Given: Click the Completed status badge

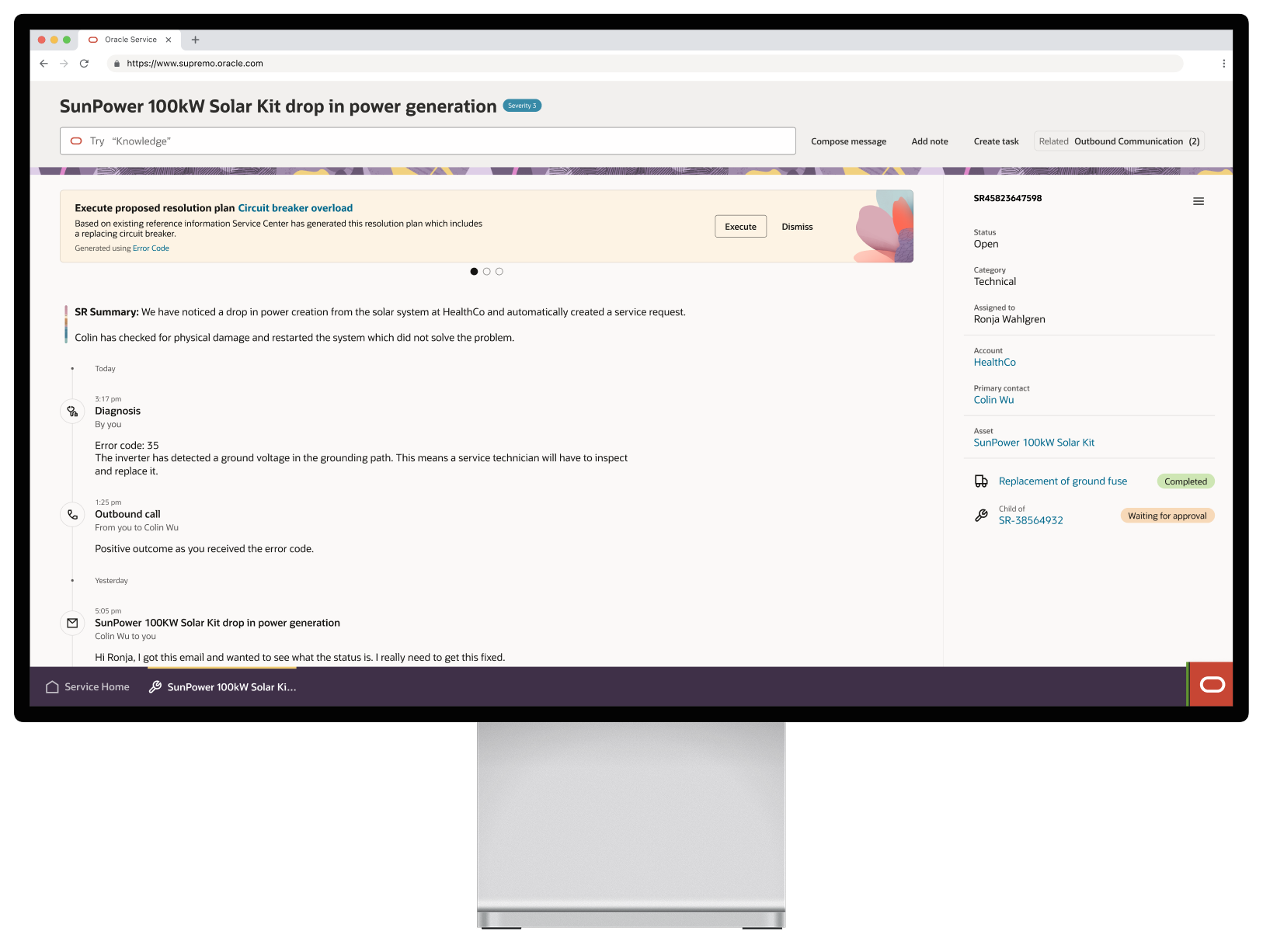Looking at the screenshot, I should [x=1185, y=481].
